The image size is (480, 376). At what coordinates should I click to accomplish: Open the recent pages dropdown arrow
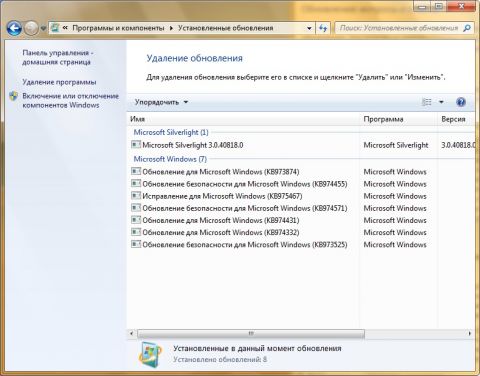(x=43, y=28)
